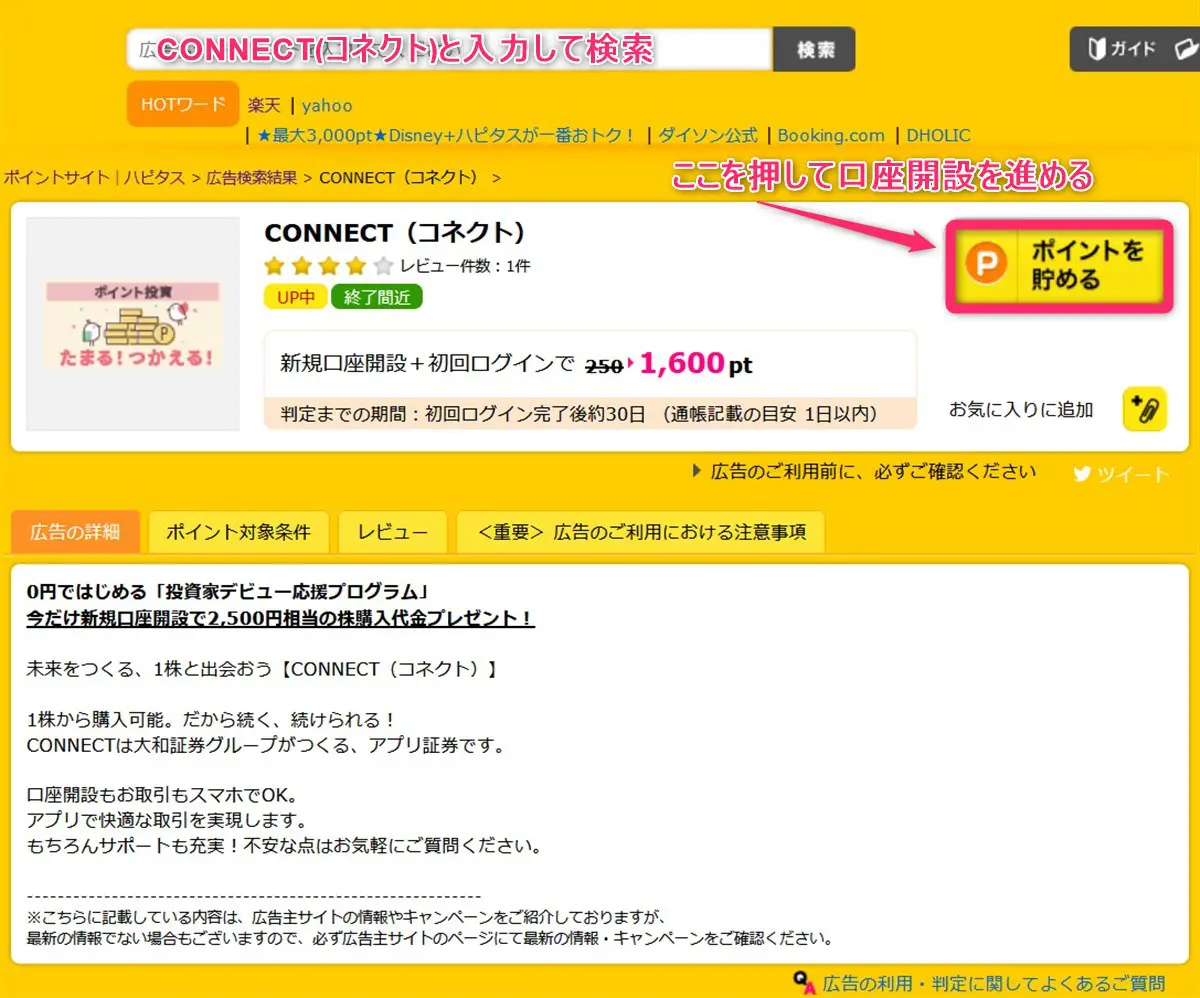
Task: Click the ポイントを貯める button
Action: (1059, 266)
